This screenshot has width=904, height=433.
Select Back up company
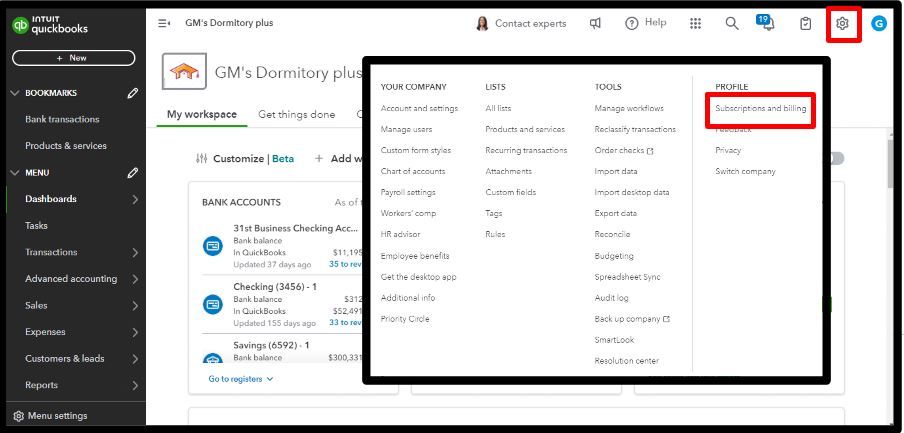coord(632,319)
